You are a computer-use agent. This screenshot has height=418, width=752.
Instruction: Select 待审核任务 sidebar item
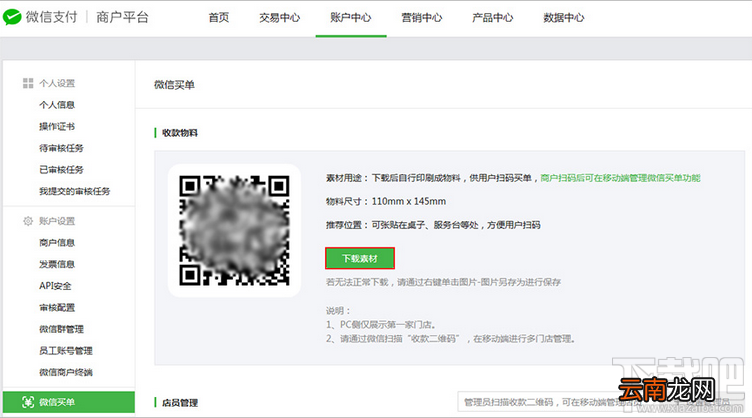(61, 148)
